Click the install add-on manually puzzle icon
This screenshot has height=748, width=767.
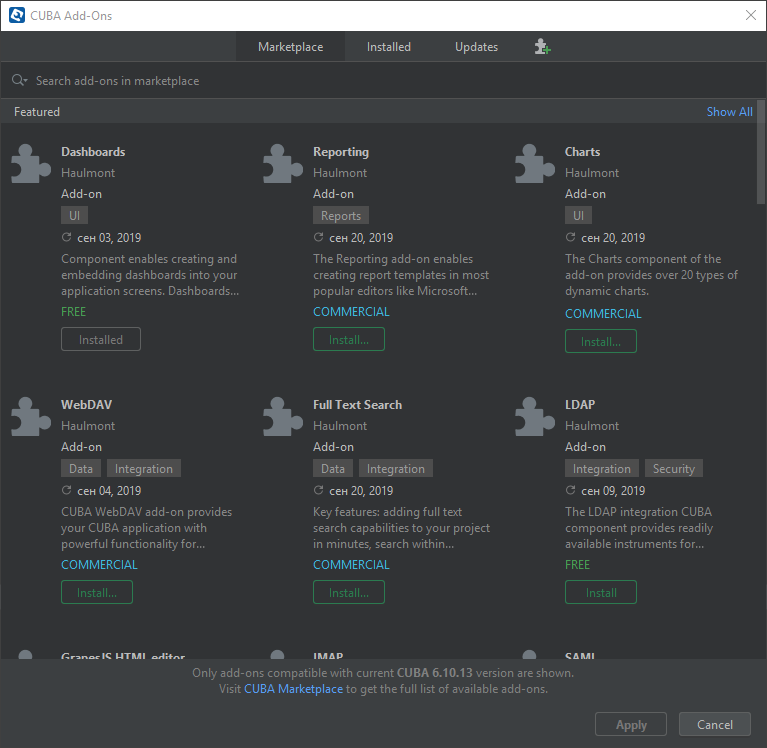point(542,47)
